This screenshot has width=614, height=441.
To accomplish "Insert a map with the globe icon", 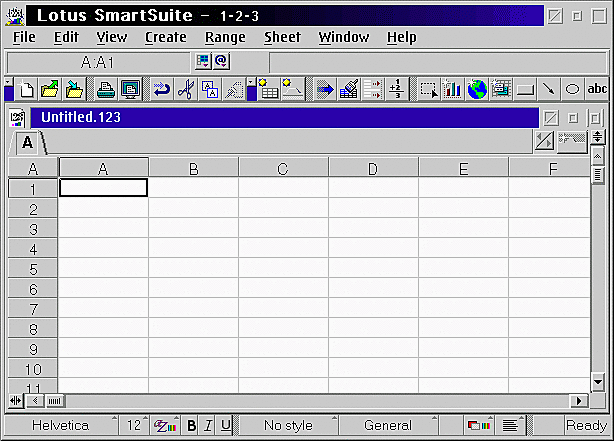I will 477,89.
